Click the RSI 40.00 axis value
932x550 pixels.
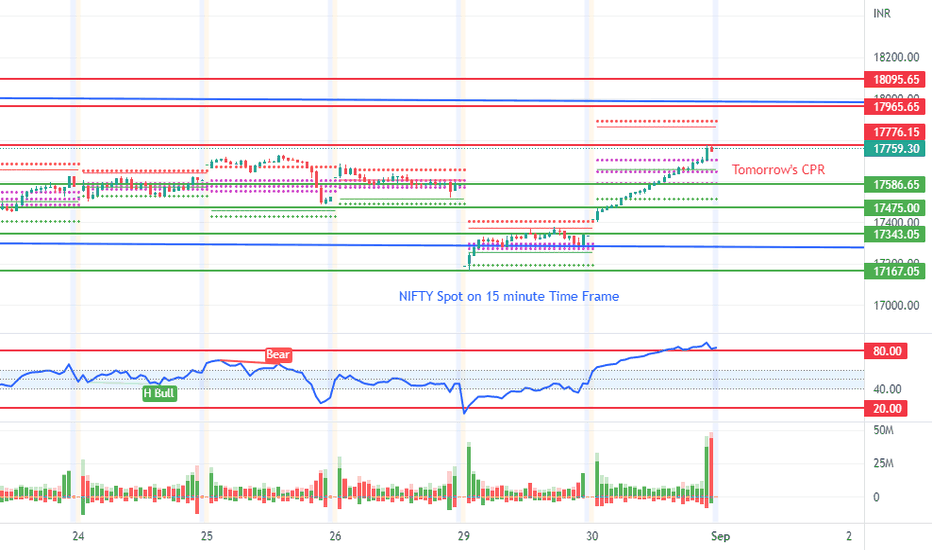pos(887,389)
